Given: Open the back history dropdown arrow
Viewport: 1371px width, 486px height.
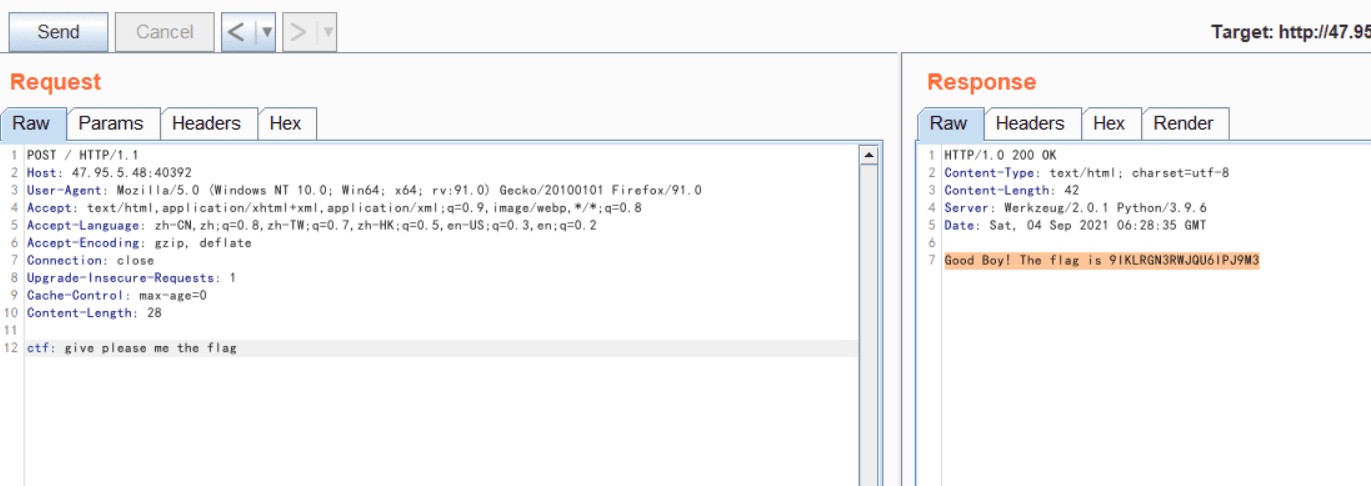Looking at the screenshot, I should click(x=266, y=32).
